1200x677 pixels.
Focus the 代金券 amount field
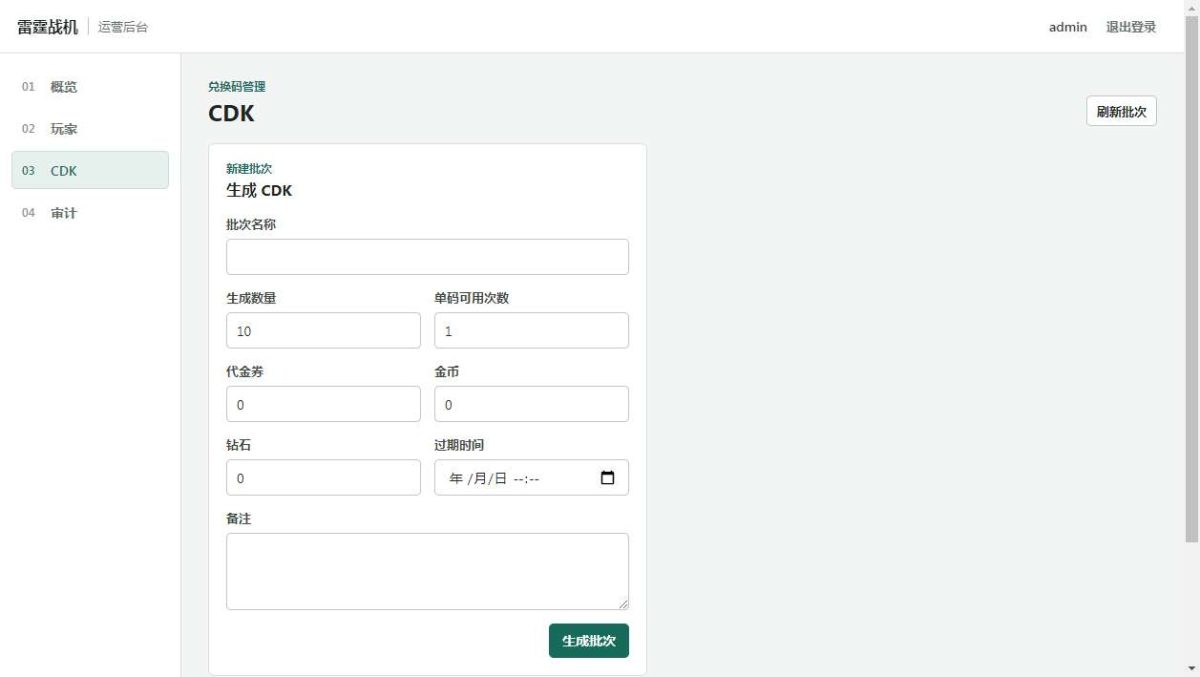(323, 404)
